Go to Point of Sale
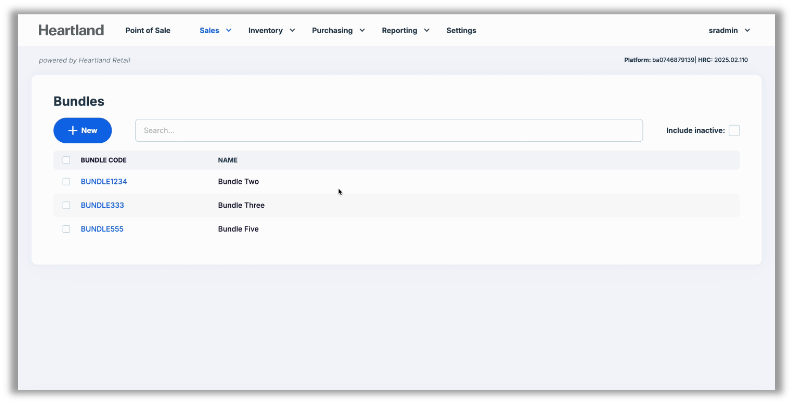 [x=148, y=30]
